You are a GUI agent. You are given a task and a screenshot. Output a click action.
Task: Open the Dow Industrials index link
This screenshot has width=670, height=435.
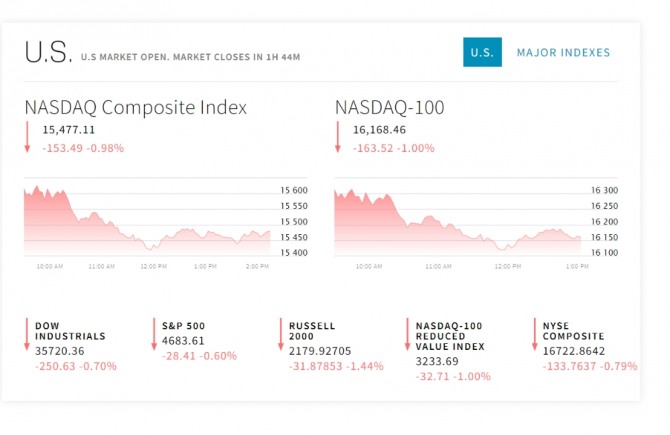(70, 331)
